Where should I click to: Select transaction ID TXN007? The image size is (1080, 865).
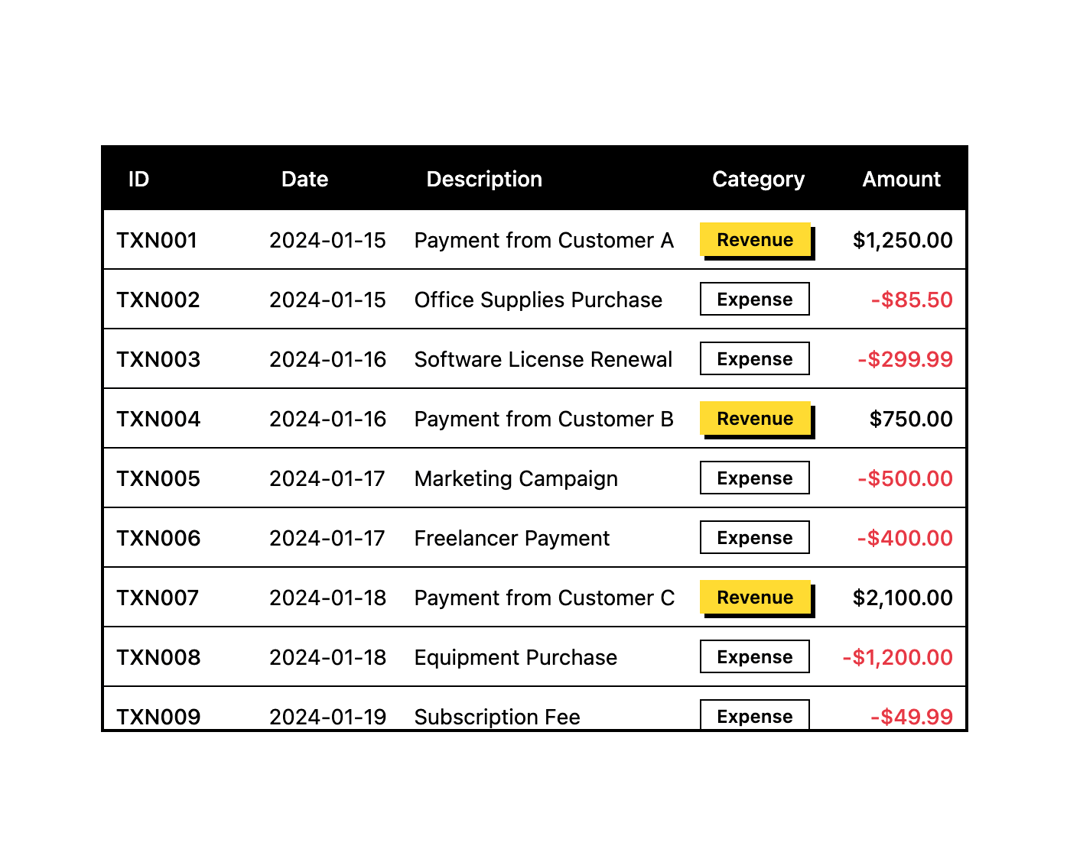[158, 598]
